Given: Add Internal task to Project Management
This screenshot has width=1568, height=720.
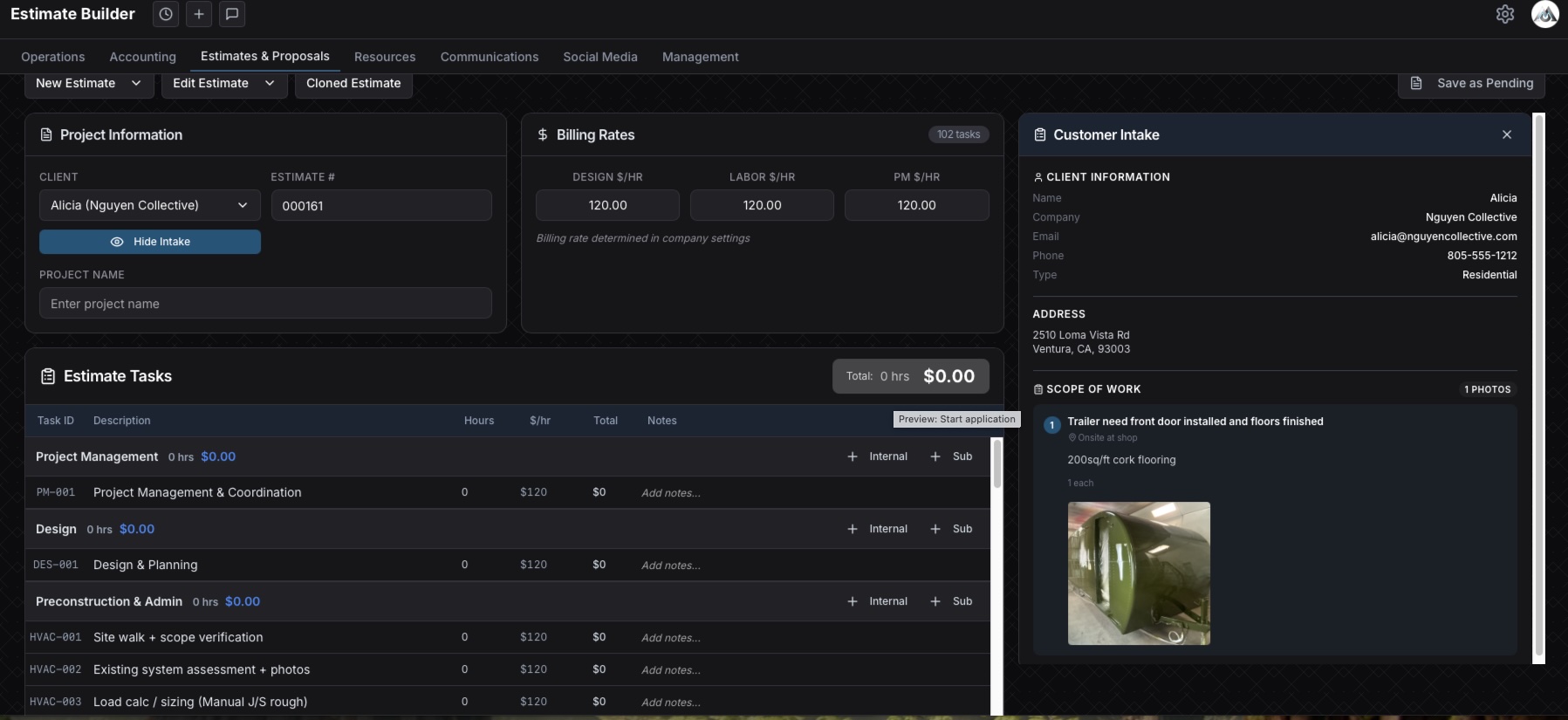Looking at the screenshot, I should [x=878, y=456].
